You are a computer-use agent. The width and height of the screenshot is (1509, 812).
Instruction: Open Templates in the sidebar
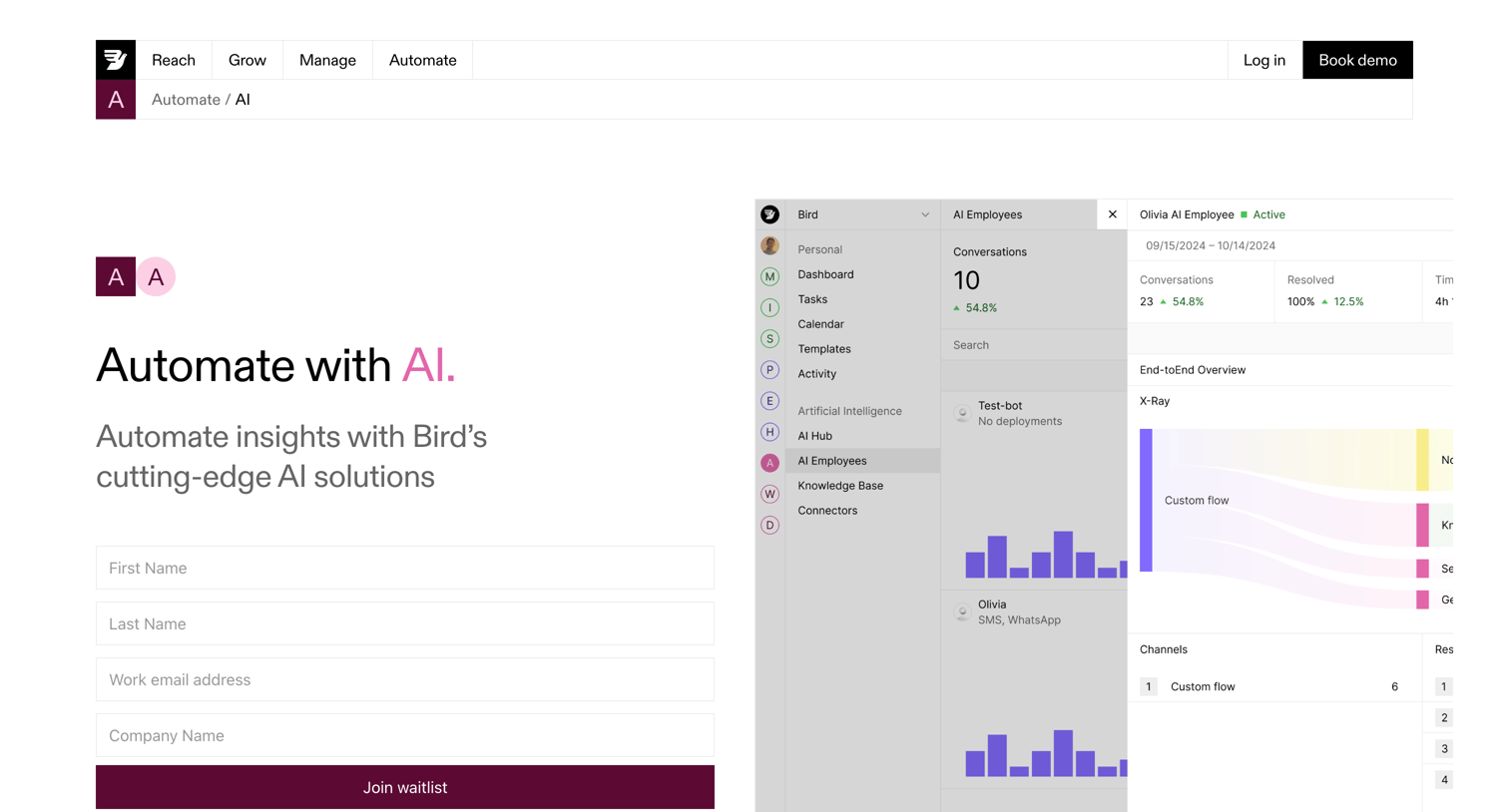tap(824, 349)
